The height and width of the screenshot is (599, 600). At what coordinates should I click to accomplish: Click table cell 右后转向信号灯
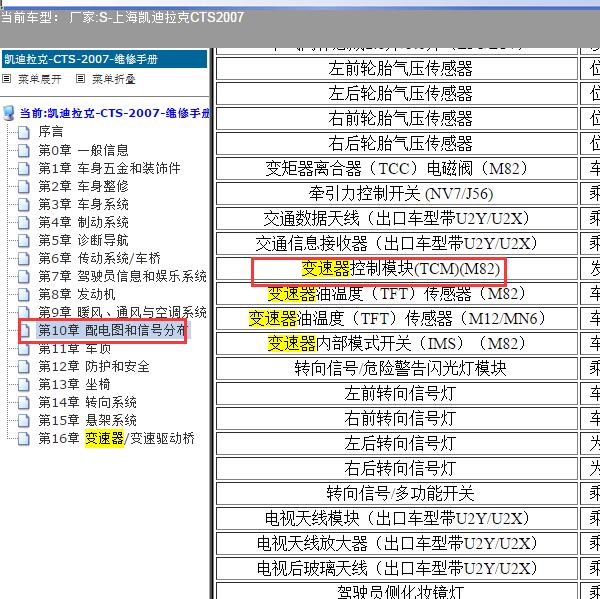click(x=397, y=468)
